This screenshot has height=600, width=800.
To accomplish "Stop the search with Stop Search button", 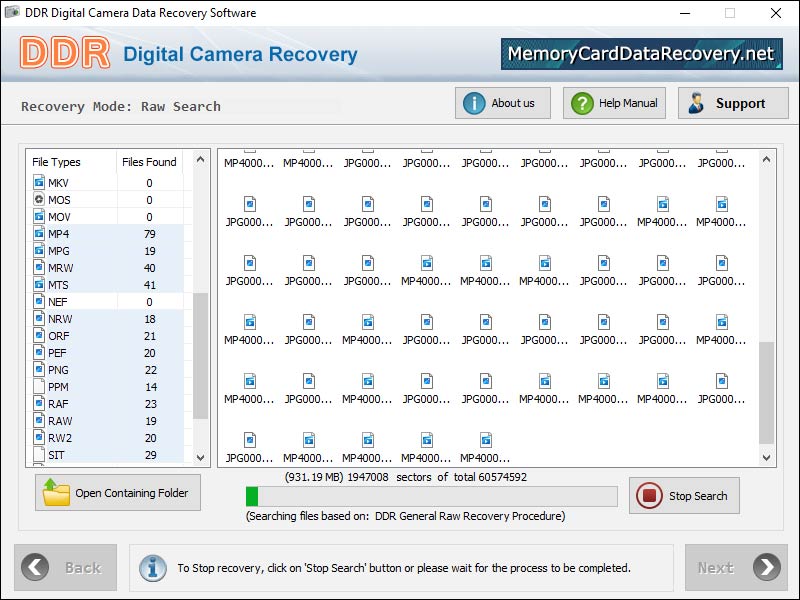I will (684, 496).
